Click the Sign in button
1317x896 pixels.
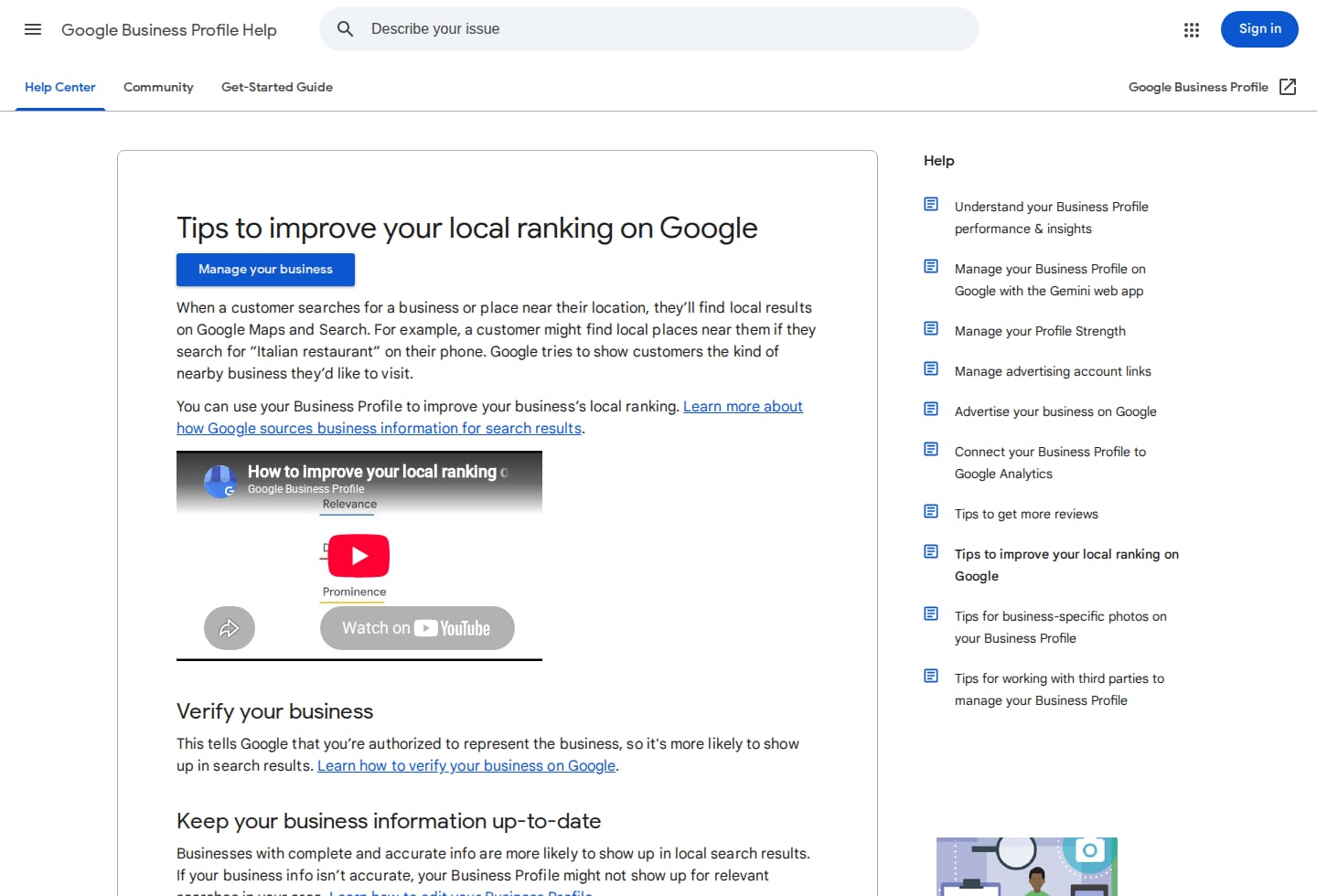tap(1259, 29)
